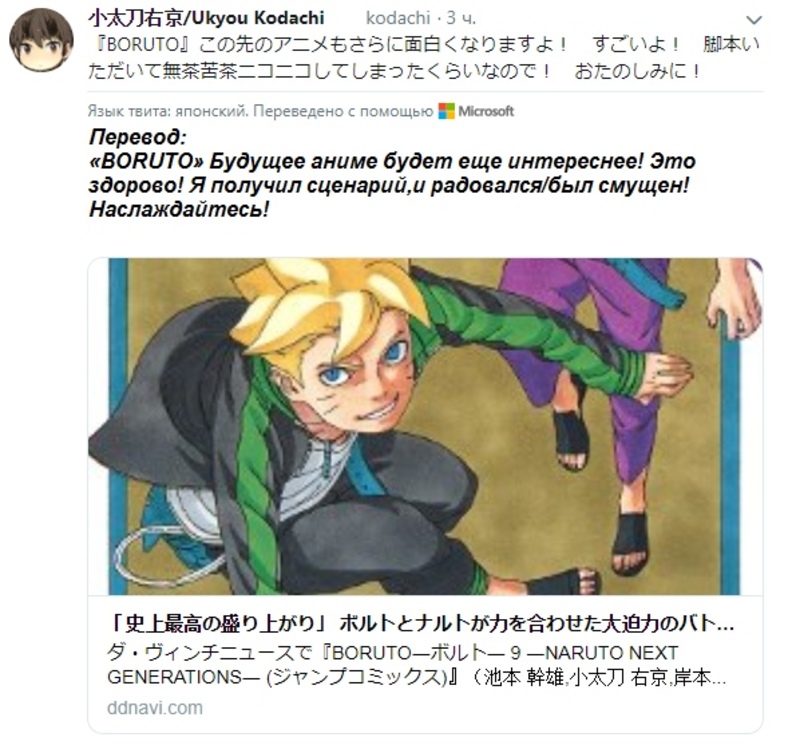Open the tweet timestamp '3 ч.'
Viewport: 800px width, 745px height.
(x=461, y=18)
